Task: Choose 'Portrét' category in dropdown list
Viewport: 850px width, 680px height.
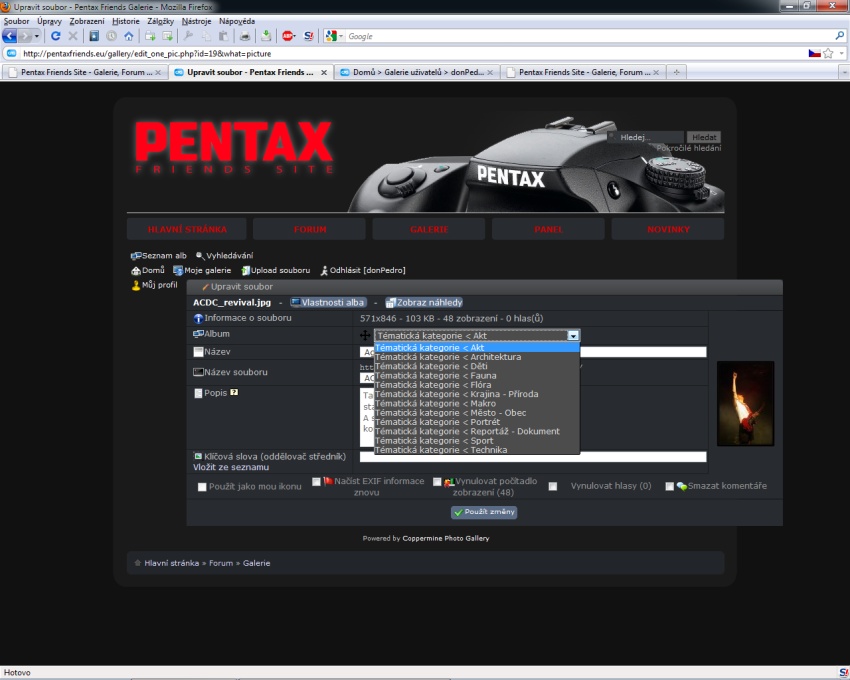Action: click(x=437, y=422)
